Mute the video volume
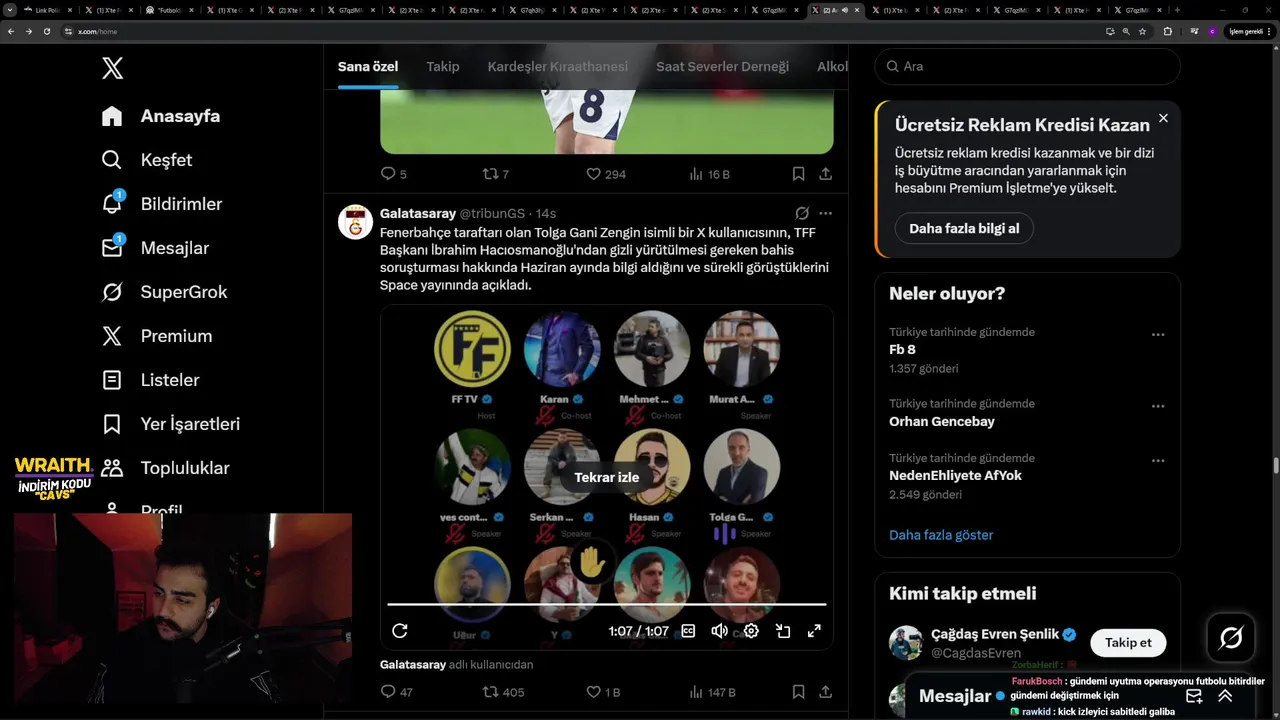 click(x=719, y=631)
